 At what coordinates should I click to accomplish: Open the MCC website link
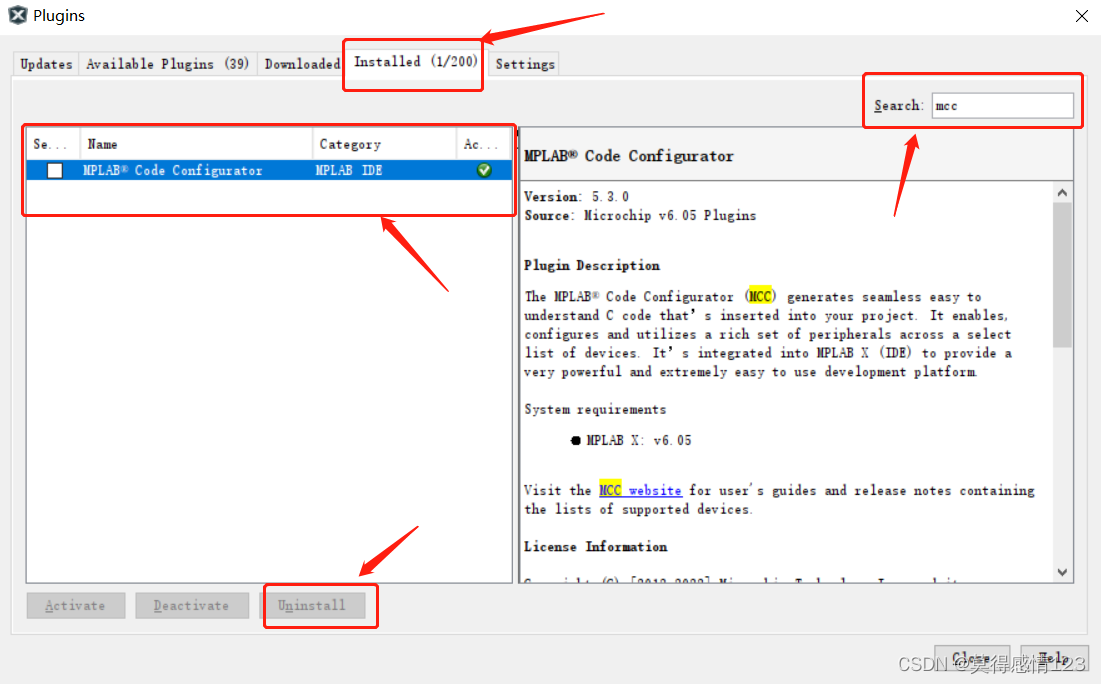(641, 490)
